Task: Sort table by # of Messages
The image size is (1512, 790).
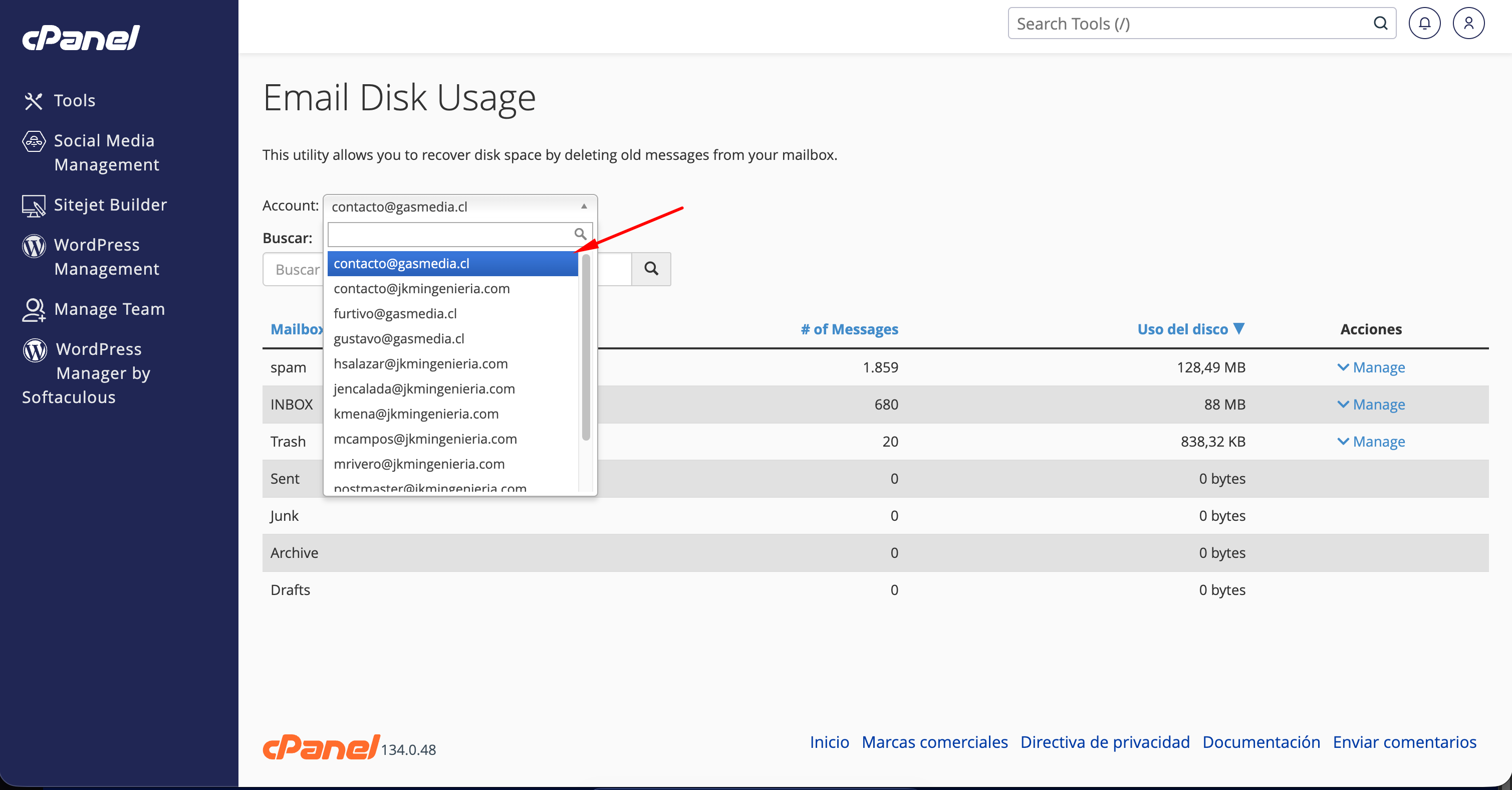Action: pyautogui.click(x=849, y=329)
